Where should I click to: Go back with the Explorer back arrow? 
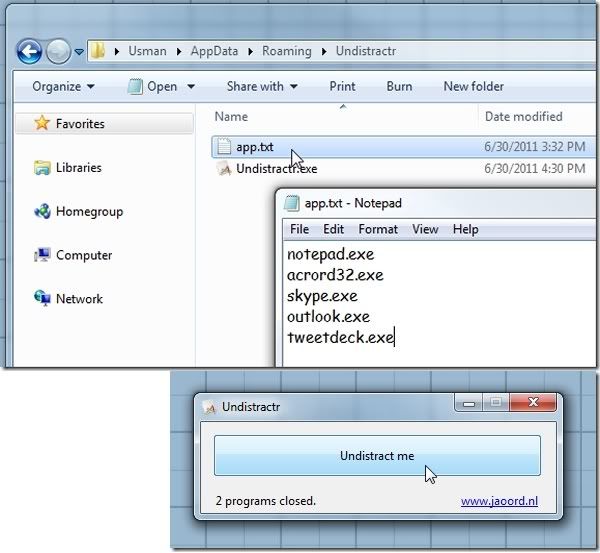point(29,51)
